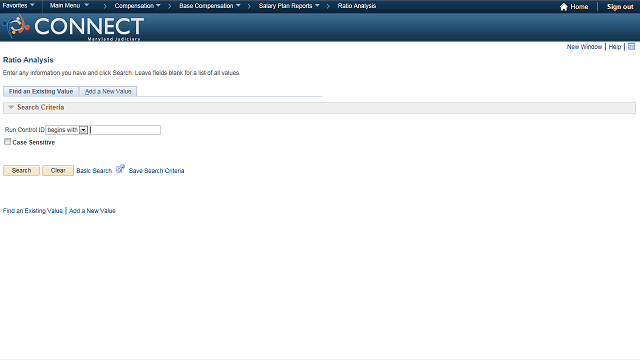Screen dimensions: 640x360
Task: Open the Favorites dropdown menu
Action: pyautogui.click(x=18, y=6)
